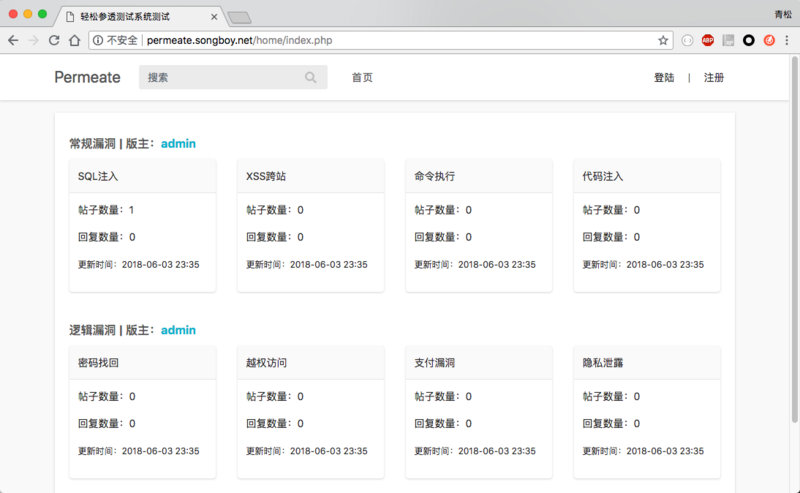Click 帖子数量: 0 in 支付漏洞 card

click(x=443, y=397)
